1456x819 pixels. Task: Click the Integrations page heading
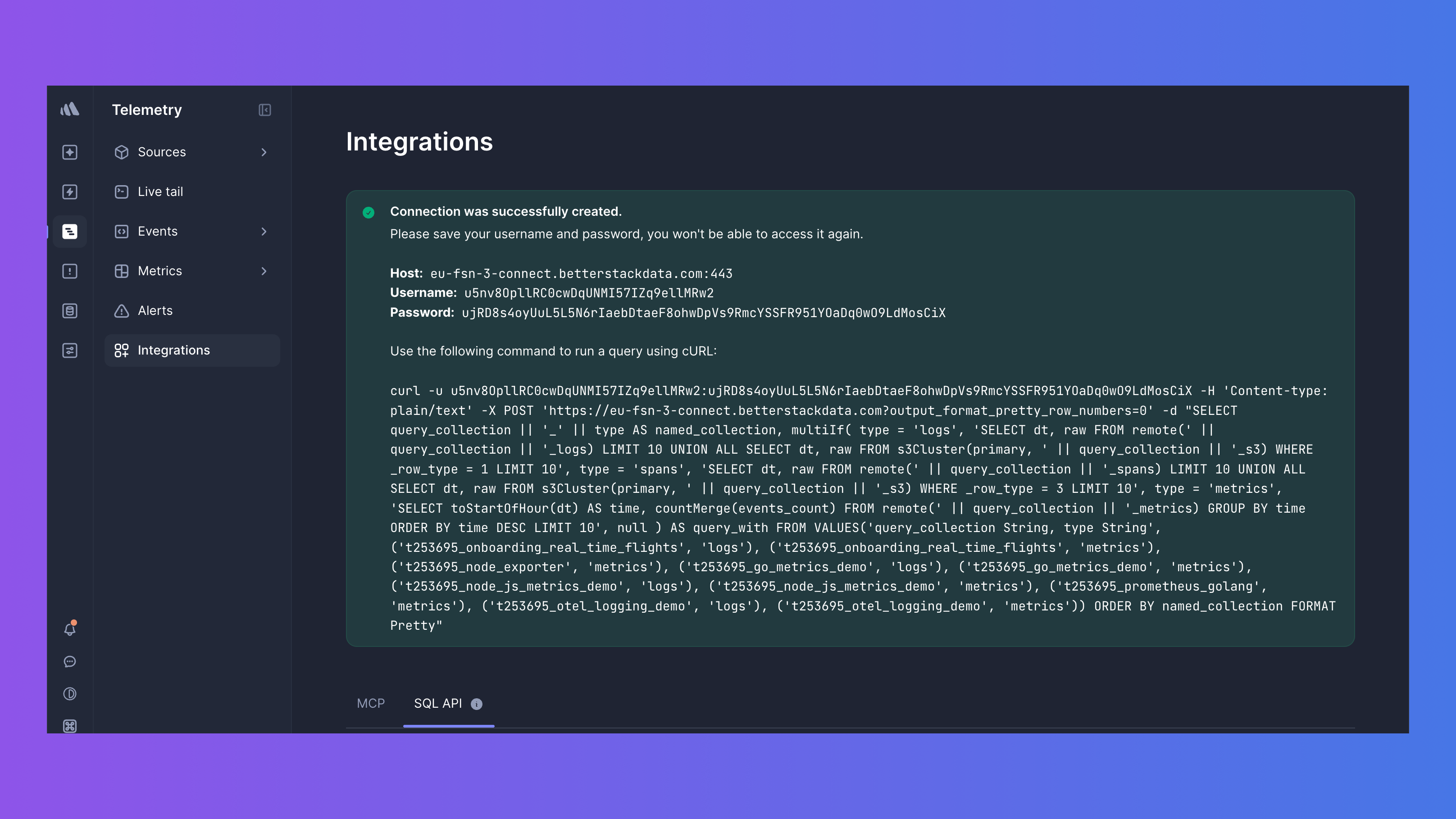[x=419, y=141]
